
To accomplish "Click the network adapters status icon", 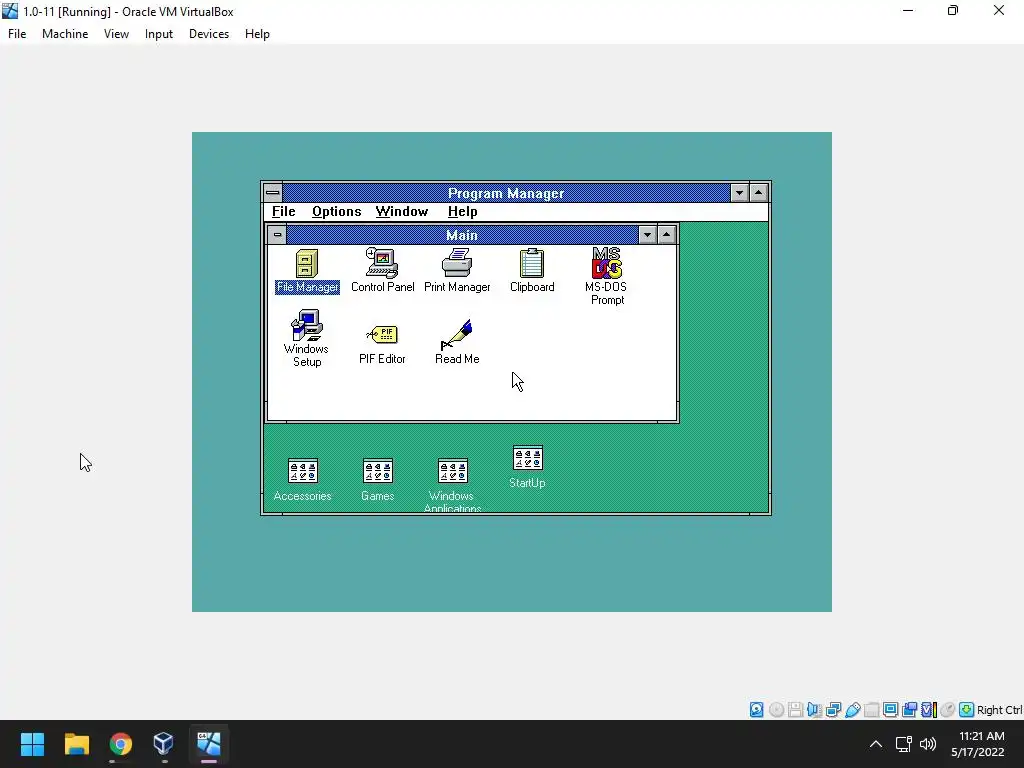I will point(833,710).
